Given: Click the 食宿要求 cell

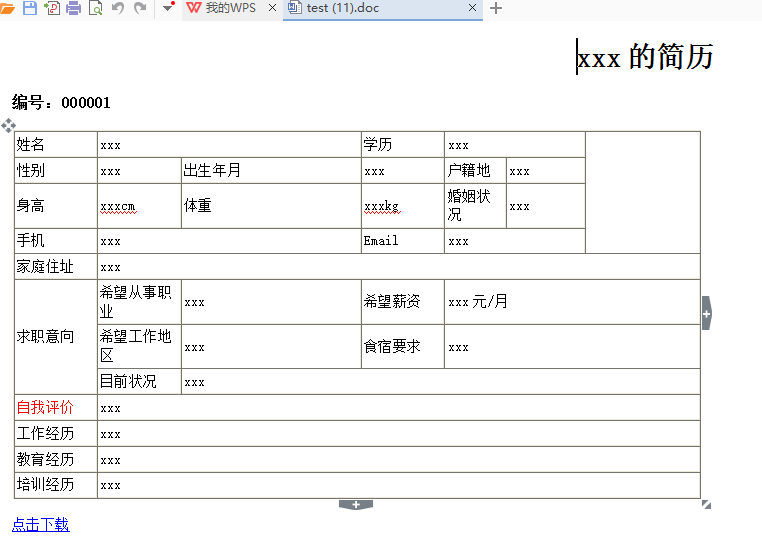Looking at the screenshot, I should [x=403, y=347].
